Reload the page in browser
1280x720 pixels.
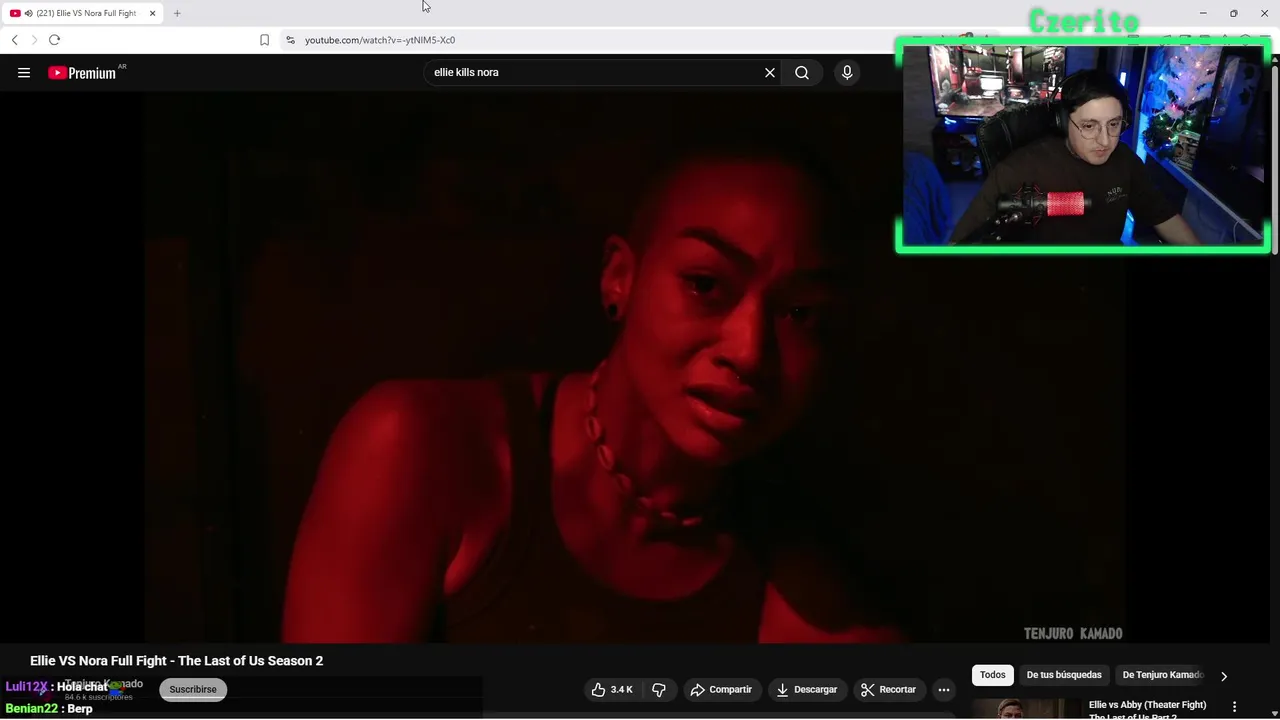[x=54, y=40]
